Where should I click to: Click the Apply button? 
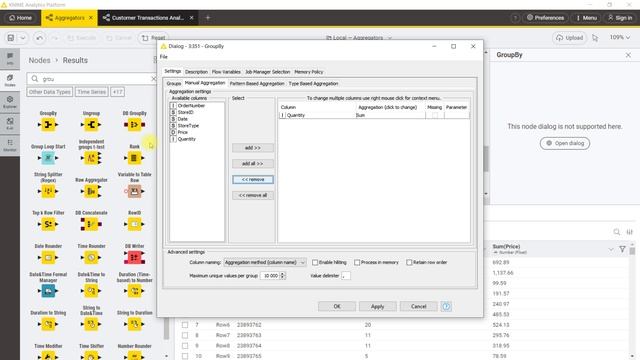point(378,306)
